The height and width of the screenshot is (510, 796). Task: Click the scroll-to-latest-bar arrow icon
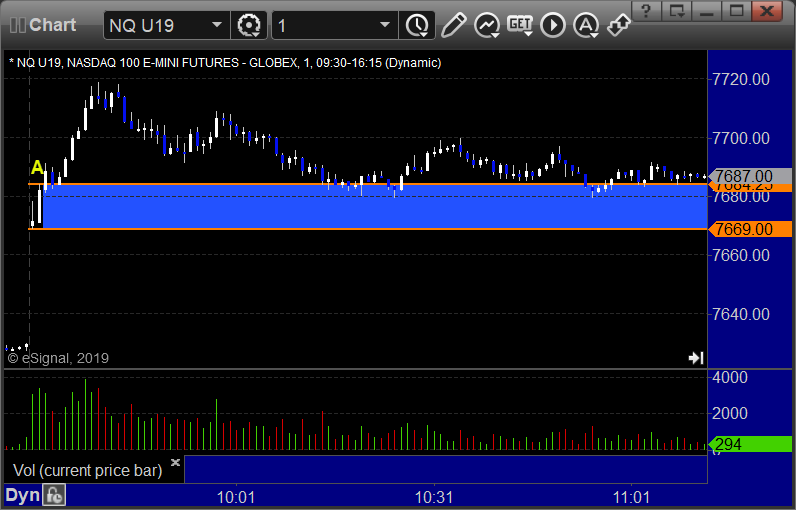pos(696,358)
